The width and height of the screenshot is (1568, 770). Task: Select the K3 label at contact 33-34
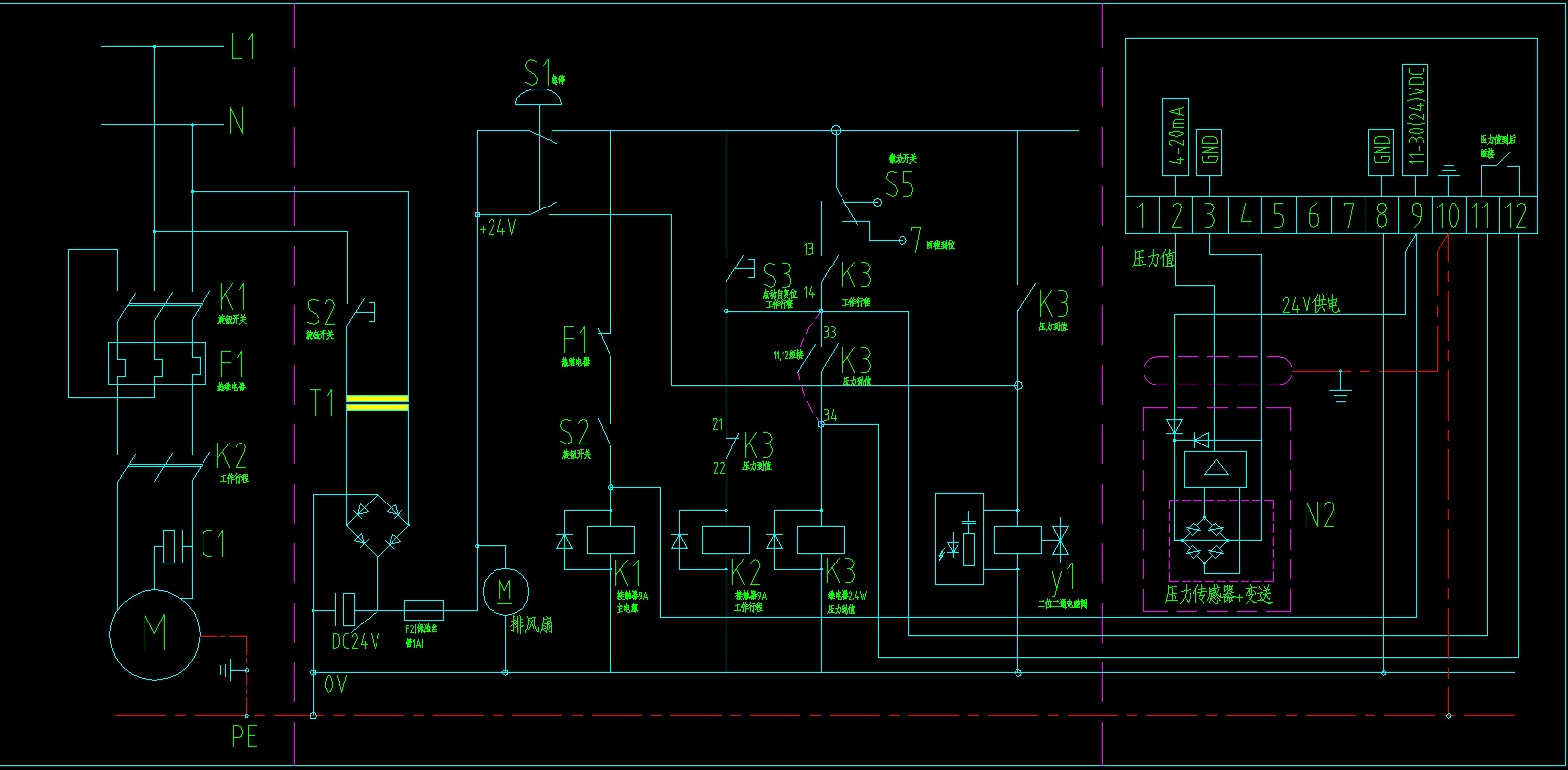(856, 359)
